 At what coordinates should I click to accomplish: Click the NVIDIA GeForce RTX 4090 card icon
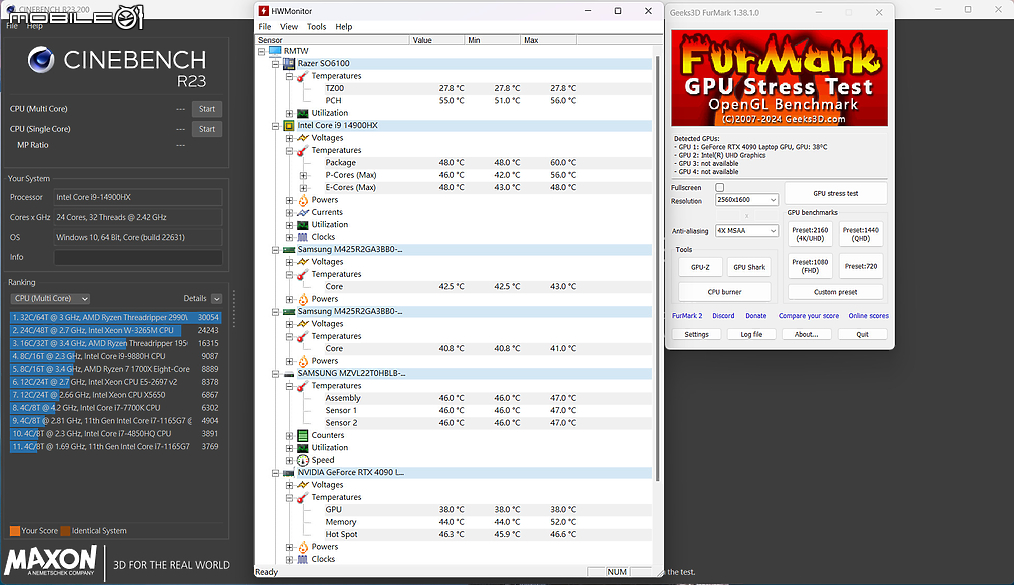[288, 473]
